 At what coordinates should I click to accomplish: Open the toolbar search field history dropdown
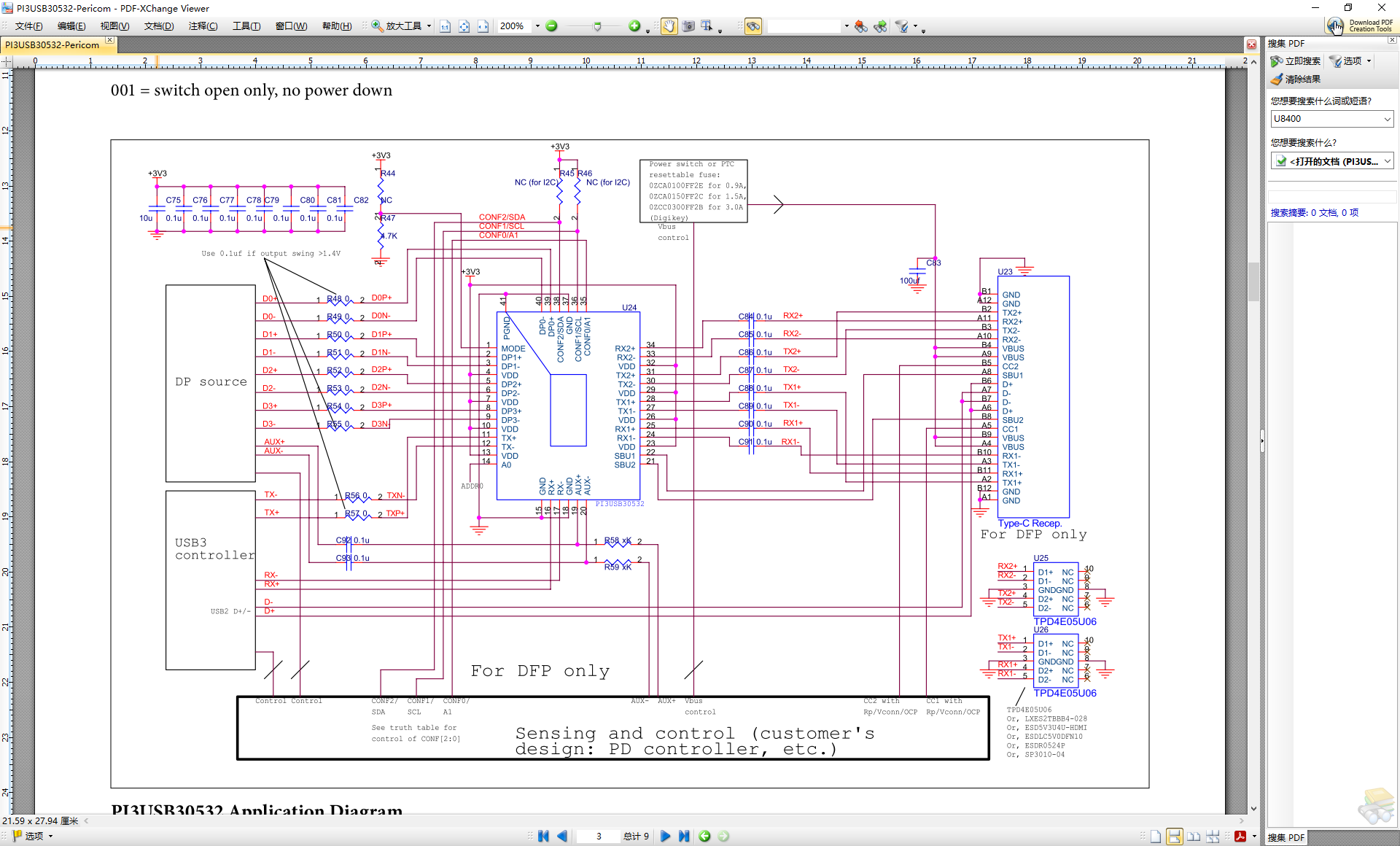(x=847, y=26)
